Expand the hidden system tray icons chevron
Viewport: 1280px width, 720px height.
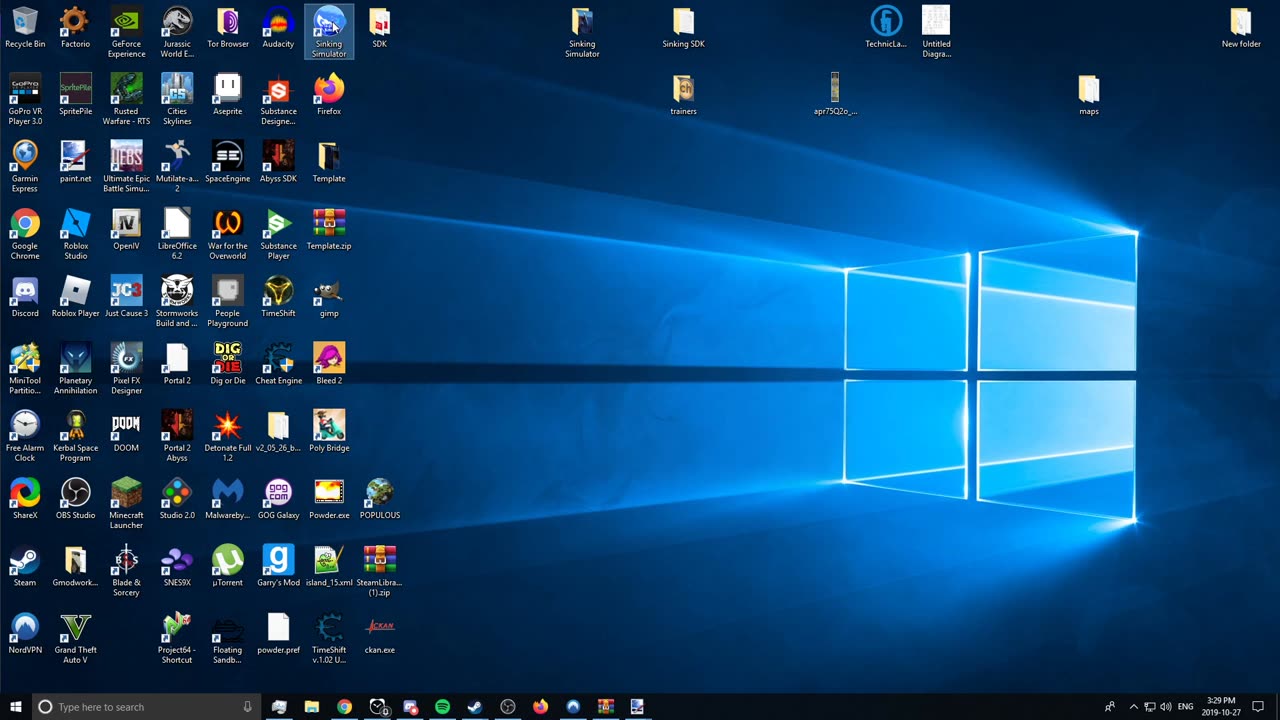[x=1132, y=707]
